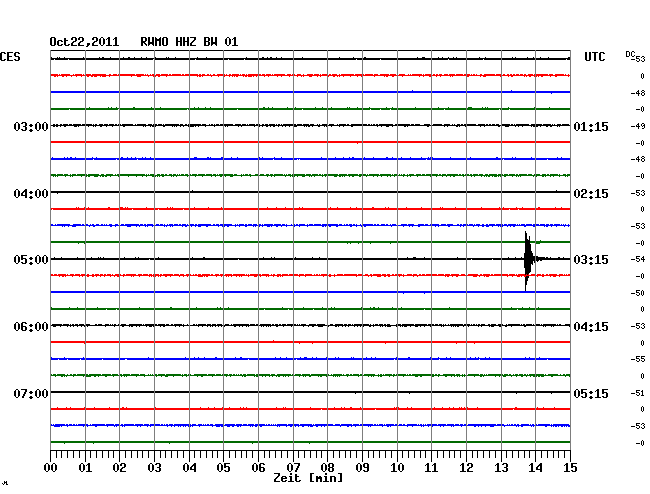Screen dimensions: 650x494
Task: Click the 03:15 UTC time label
Action: click(591, 259)
